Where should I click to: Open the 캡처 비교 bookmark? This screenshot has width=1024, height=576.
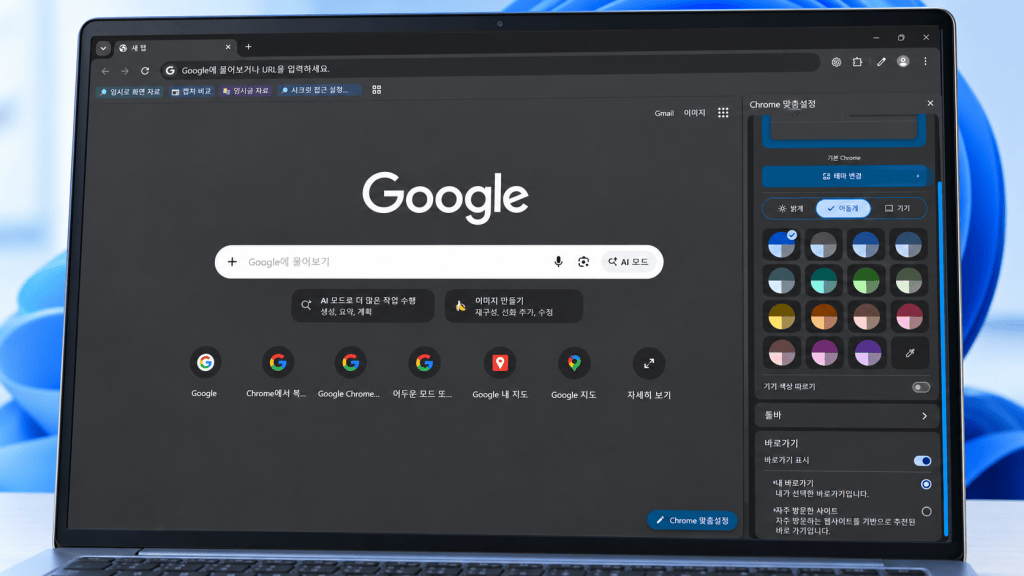pos(191,91)
